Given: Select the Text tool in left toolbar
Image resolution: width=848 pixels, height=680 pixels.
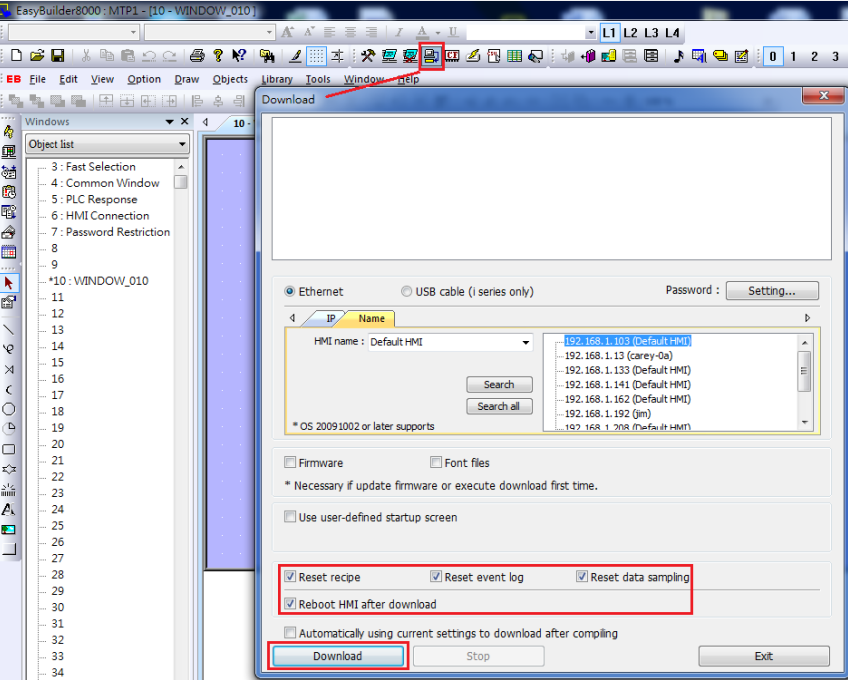Looking at the screenshot, I should 9,510.
